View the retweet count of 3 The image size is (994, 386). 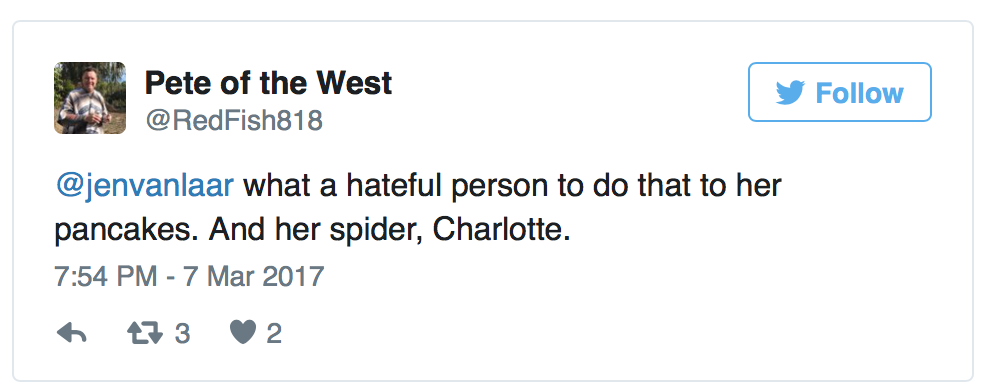click(182, 333)
